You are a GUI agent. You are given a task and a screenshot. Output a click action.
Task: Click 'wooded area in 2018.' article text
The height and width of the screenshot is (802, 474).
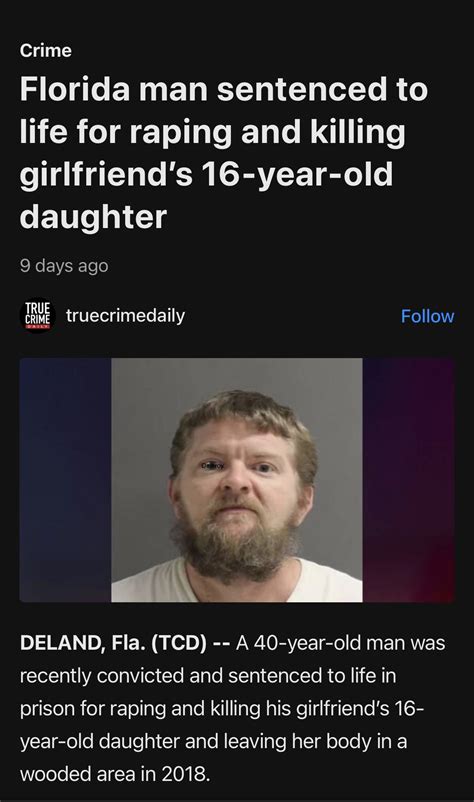tap(115, 773)
